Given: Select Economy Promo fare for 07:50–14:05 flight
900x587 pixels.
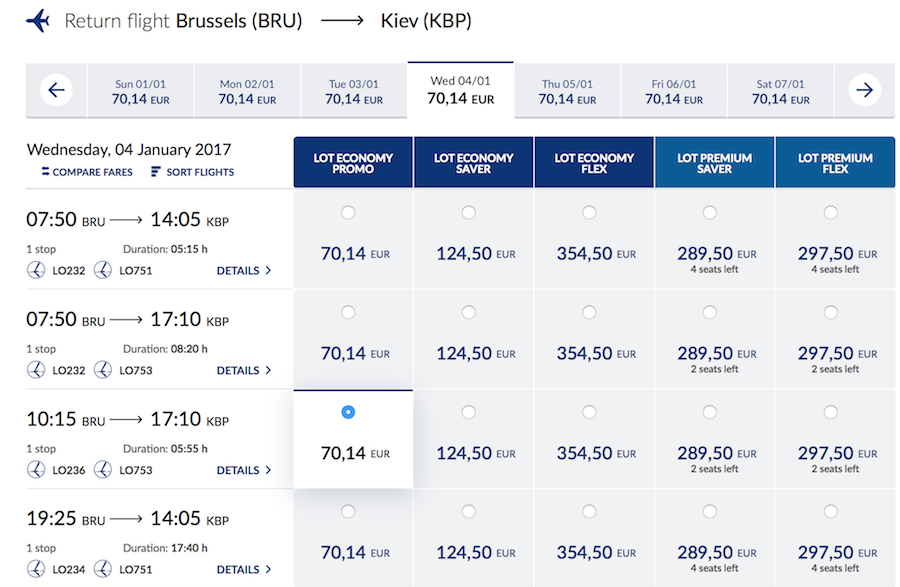Looking at the screenshot, I should [348, 212].
